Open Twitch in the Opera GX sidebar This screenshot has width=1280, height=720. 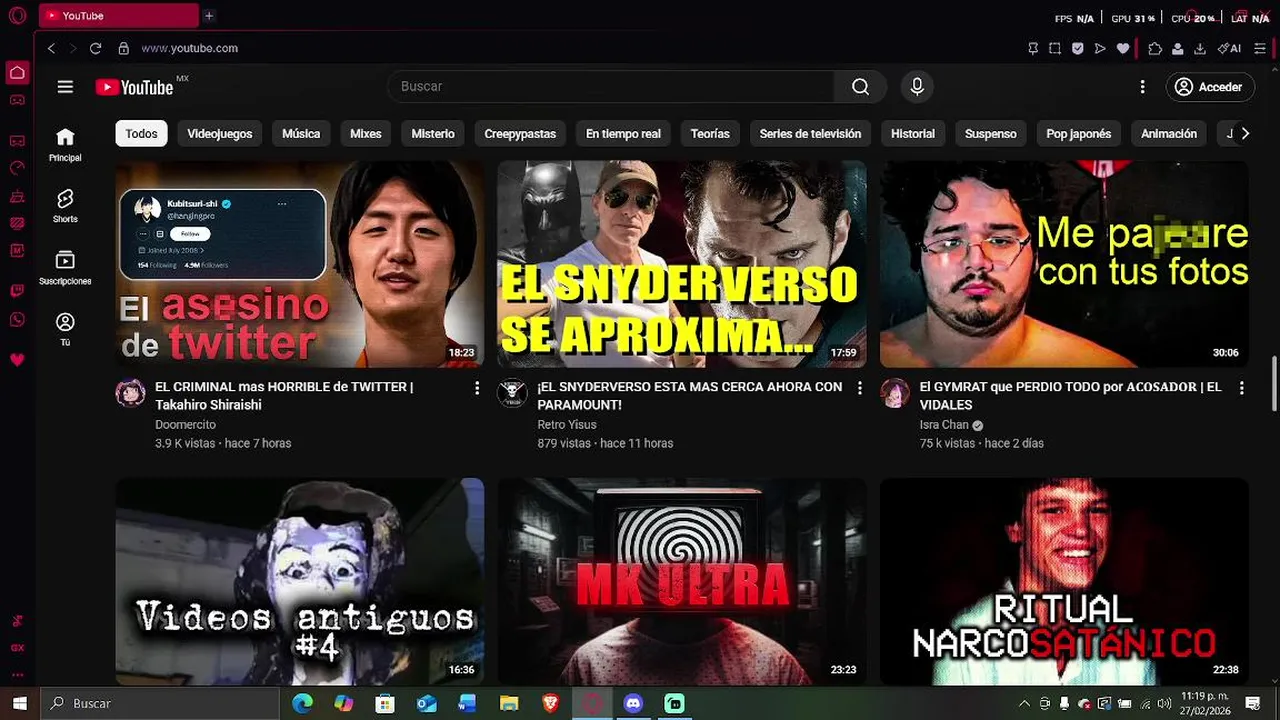[17, 291]
